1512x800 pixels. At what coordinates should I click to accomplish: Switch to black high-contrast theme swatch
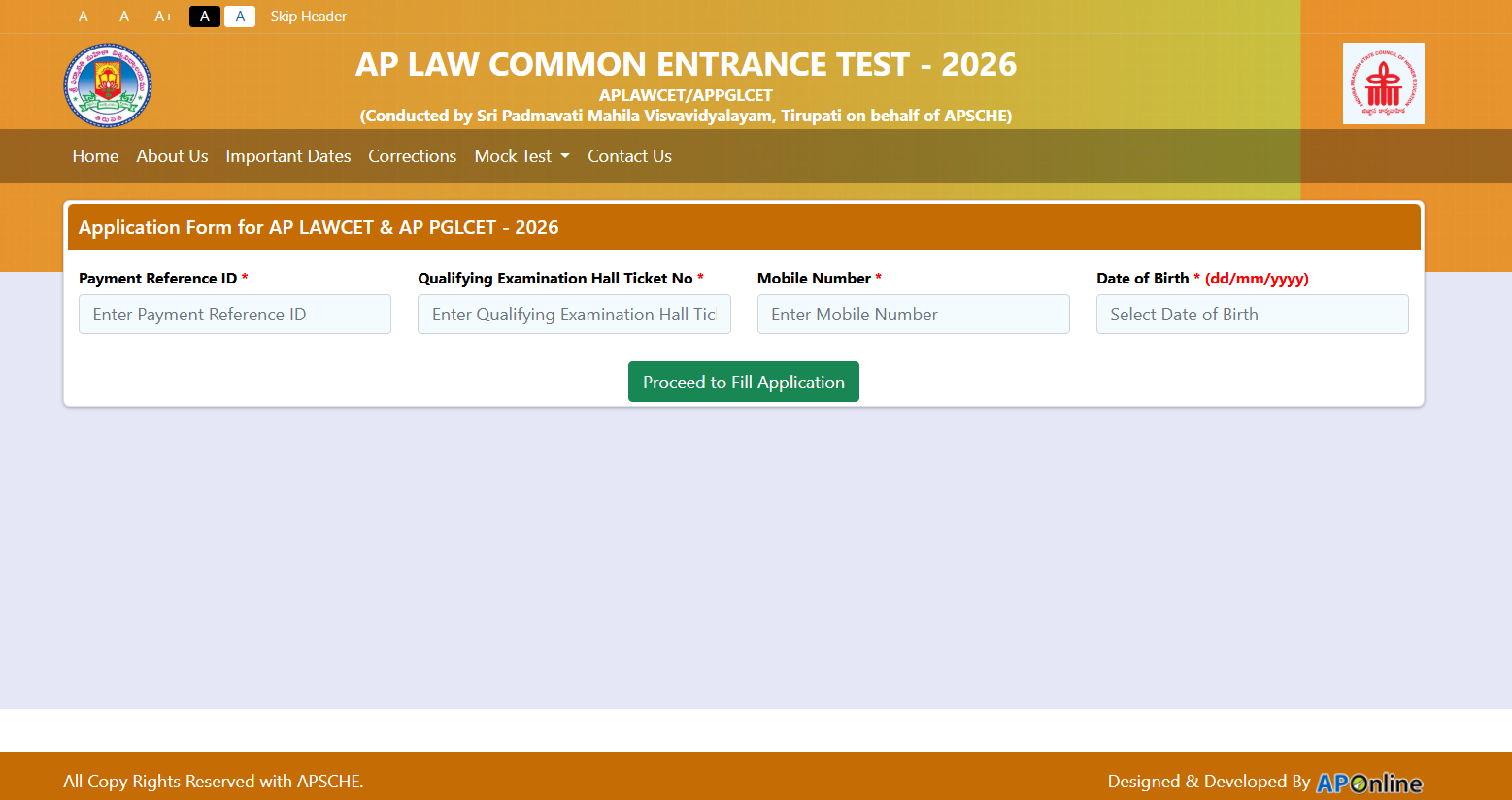coord(204,17)
